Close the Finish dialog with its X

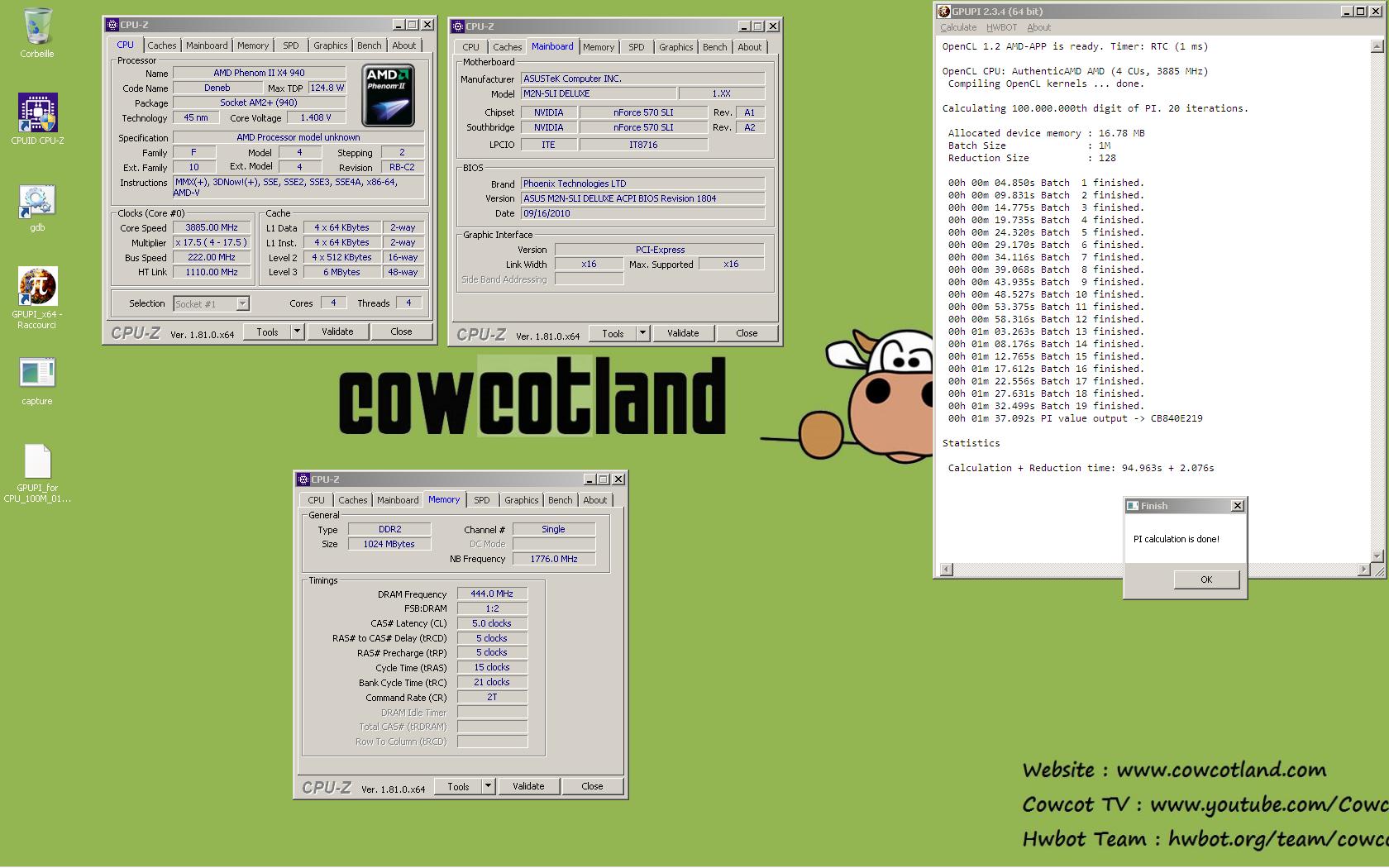pyautogui.click(x=1238, y=506)
